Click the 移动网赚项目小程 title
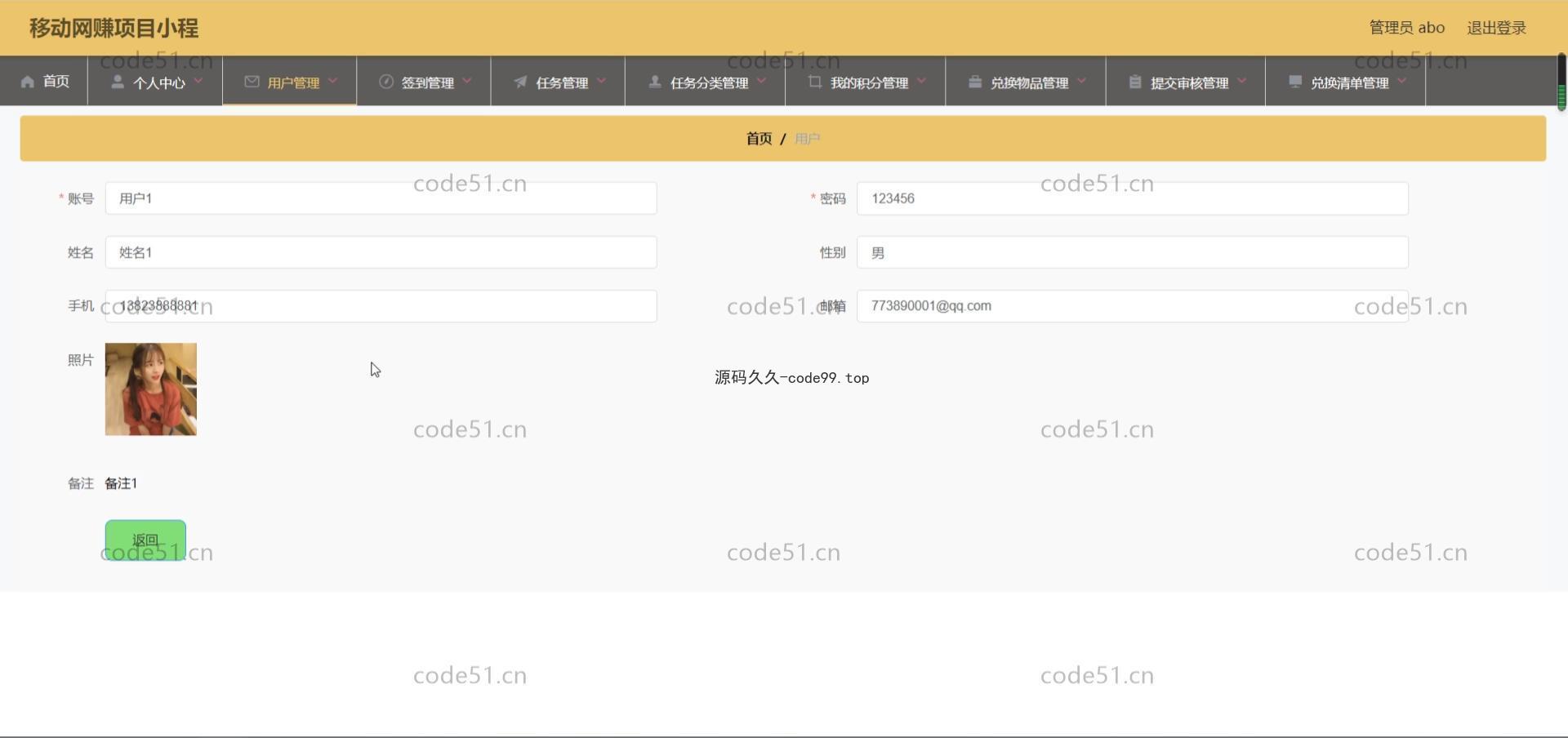Viewport: 1568px width, 738px height. [114, 28]
